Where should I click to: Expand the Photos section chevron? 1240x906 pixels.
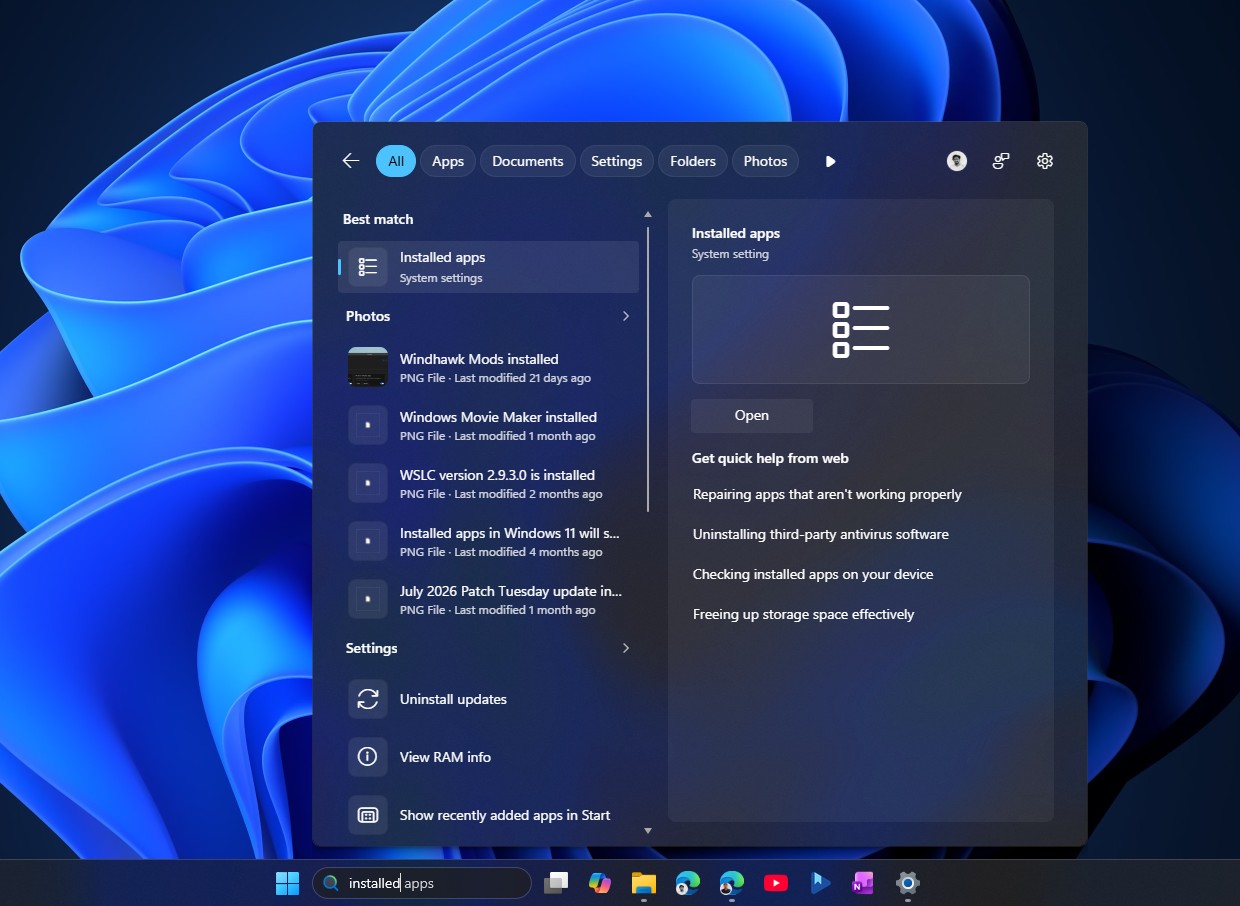[x=626, y=316]
